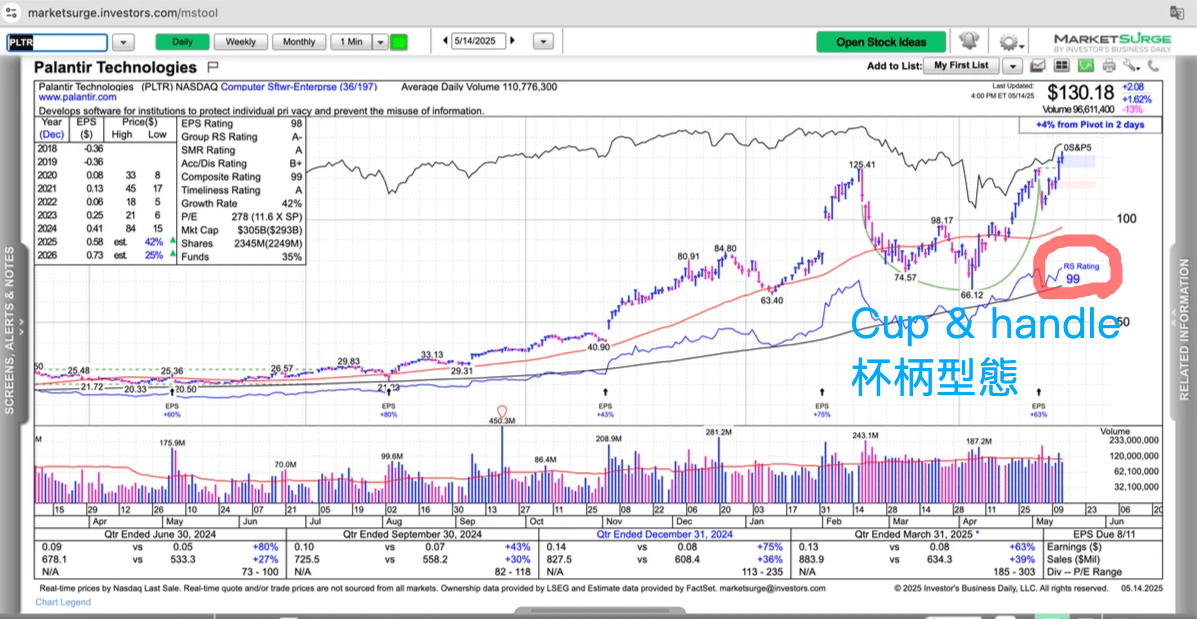Open the alerts bell icon
1197x619 pixels.
click(969, 42)
